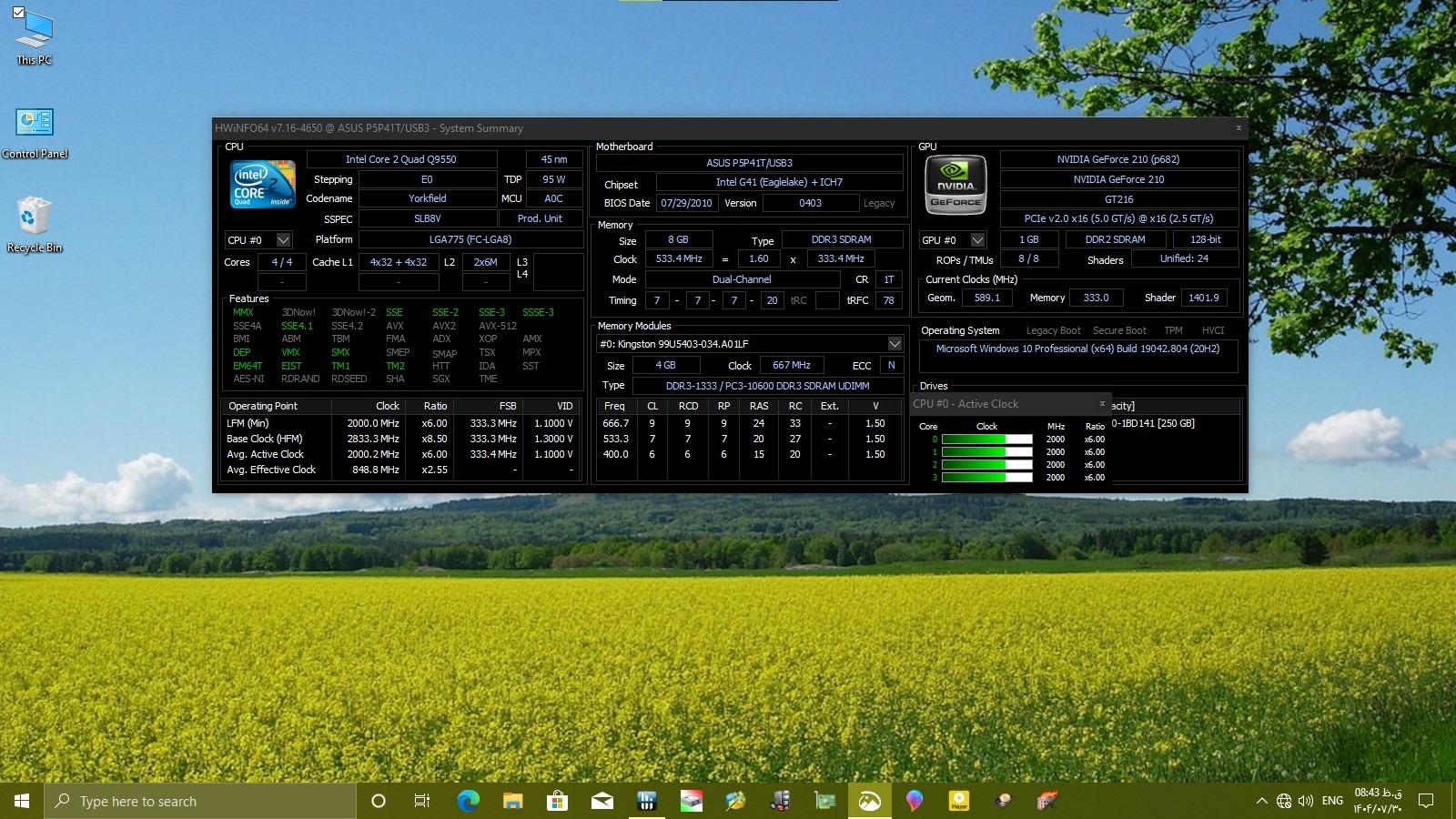Open Microsoft Edge from the taskbar
Screen dimensions: 1456x819
[468, 801]
